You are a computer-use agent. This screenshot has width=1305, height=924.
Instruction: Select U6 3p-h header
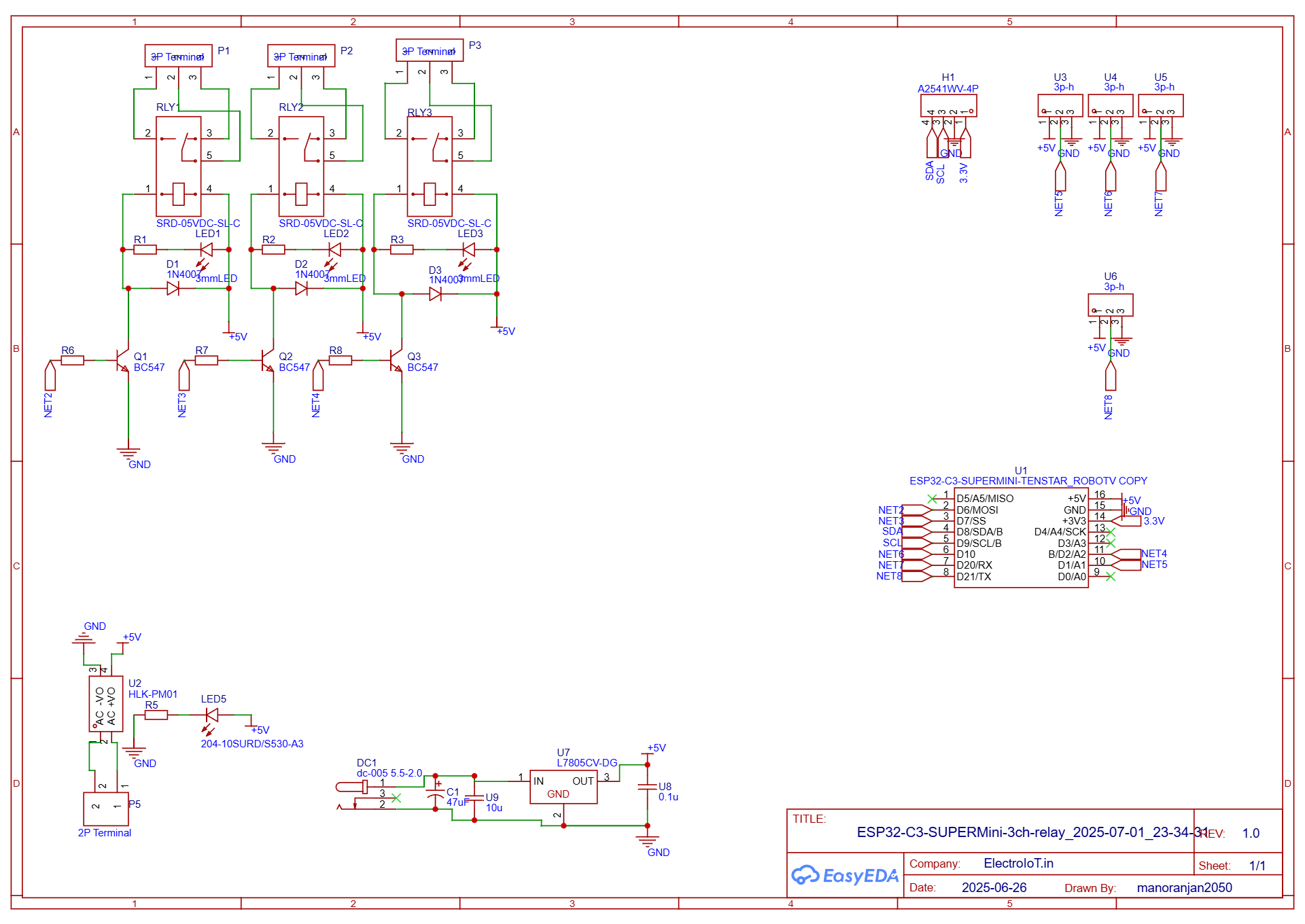coord(1111,305)
